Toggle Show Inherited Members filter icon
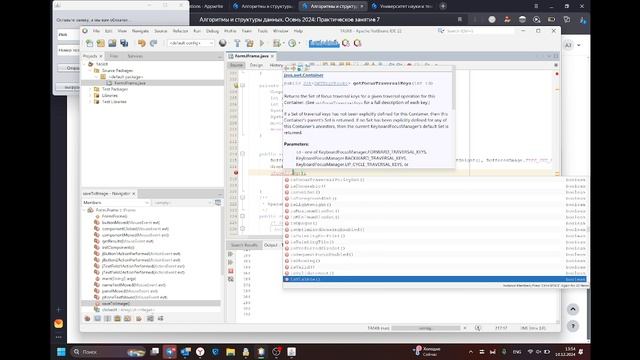Screen dimensions: 640x360 [87, 318]
